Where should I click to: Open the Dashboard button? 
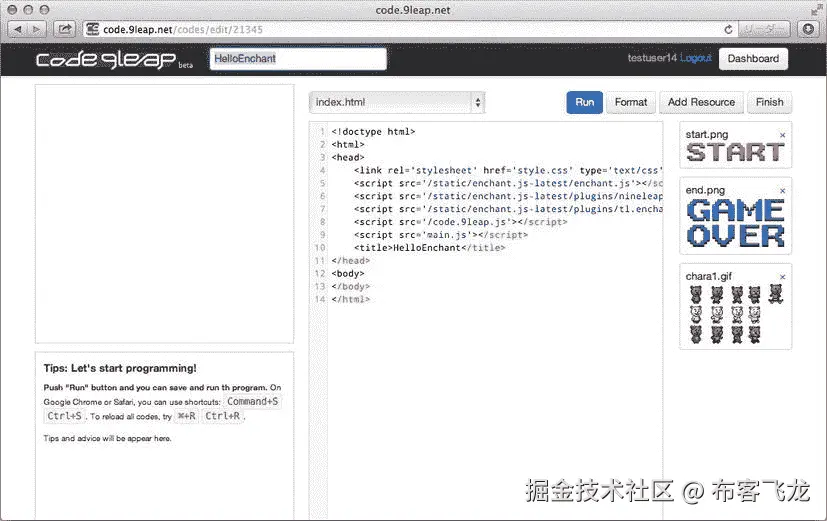pyautogui.click(x=753, y=59)
